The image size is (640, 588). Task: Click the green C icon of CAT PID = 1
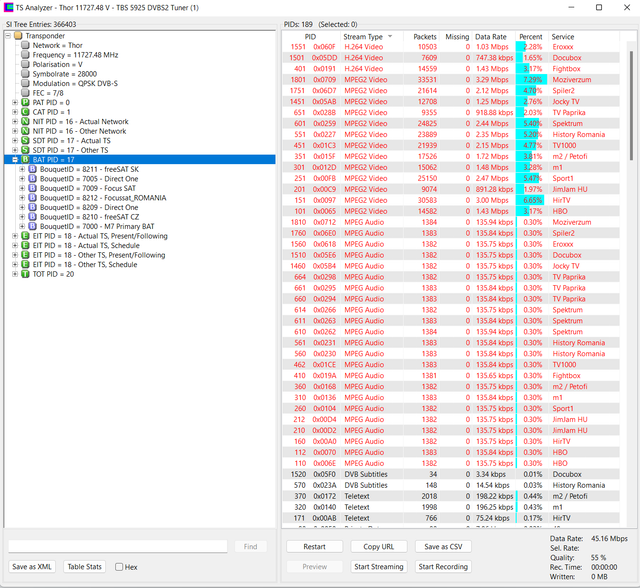(x=25, y=112)
